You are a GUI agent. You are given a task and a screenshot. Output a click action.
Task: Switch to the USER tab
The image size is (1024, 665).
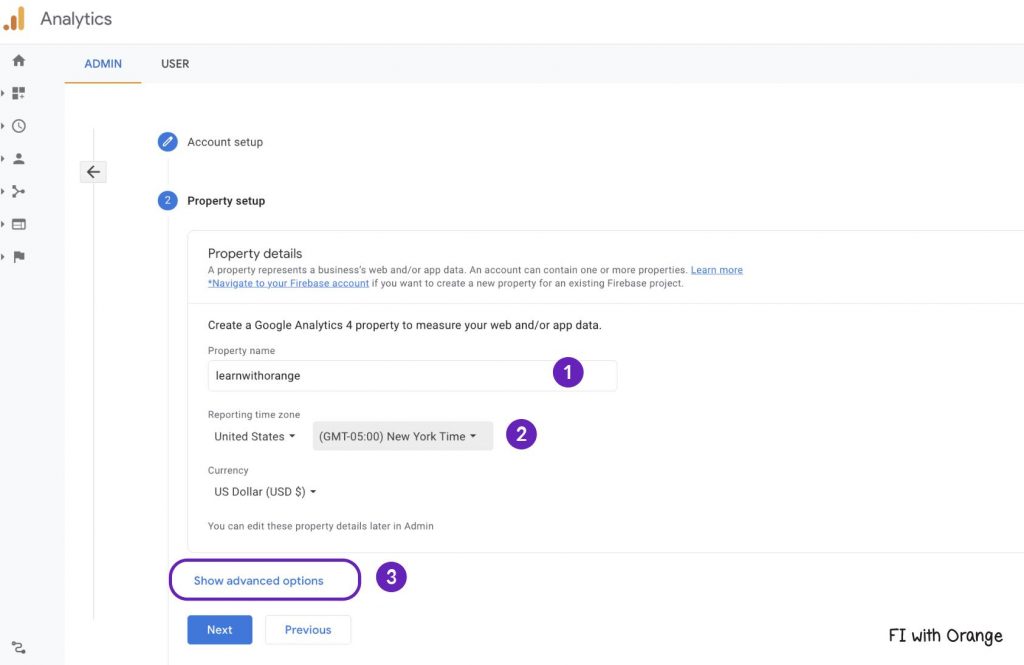point(175,63)
